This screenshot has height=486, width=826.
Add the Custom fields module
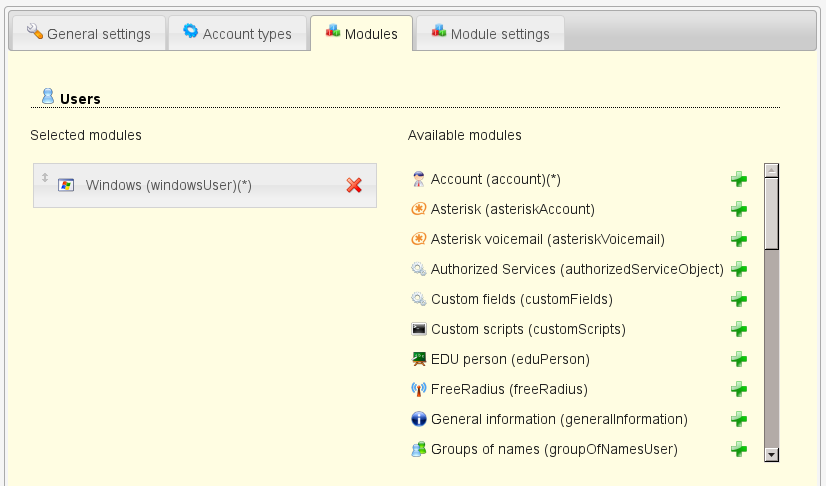click(739, 299)
